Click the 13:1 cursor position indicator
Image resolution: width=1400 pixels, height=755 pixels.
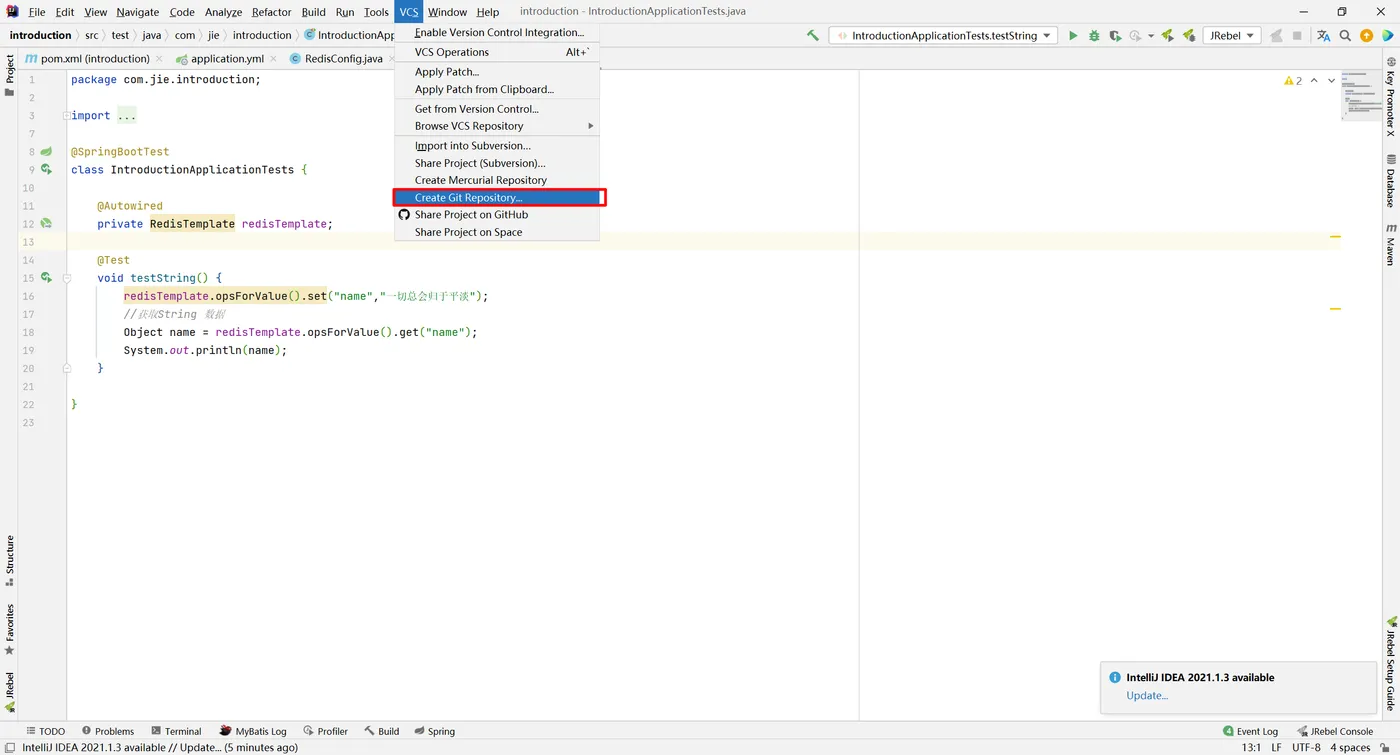pos(1251,747)
